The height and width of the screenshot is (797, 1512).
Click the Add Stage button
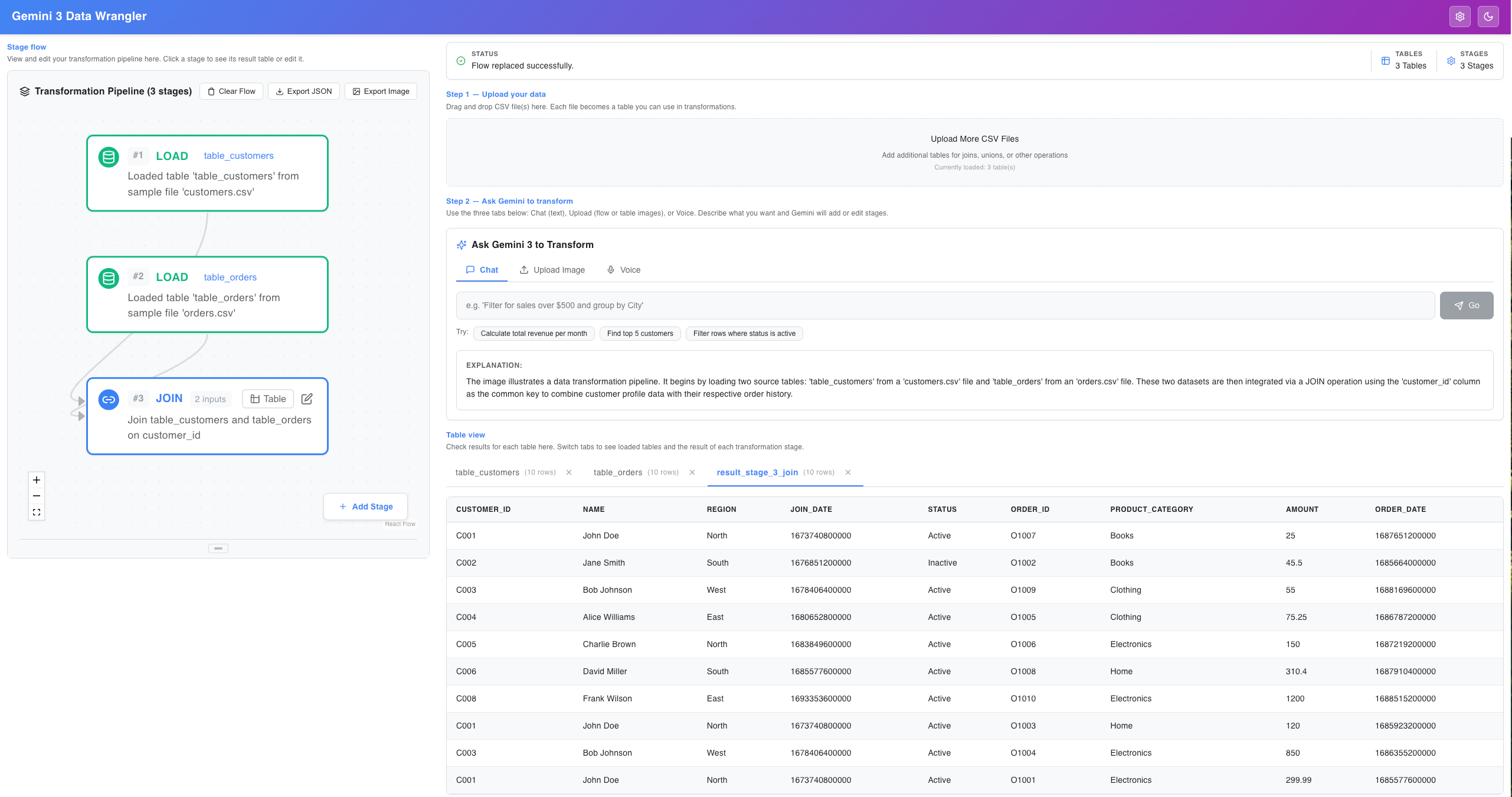pyautogui.click(x=366, y=507)
